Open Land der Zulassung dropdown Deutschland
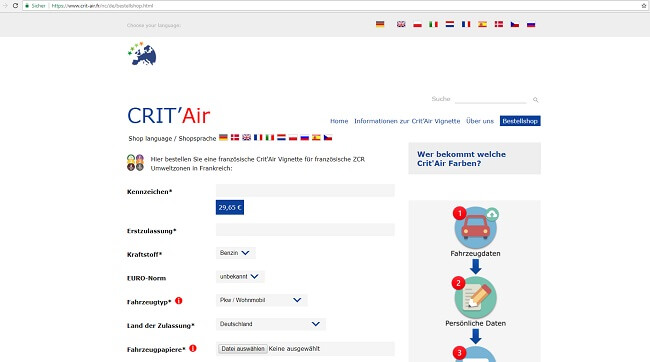Image resolution: width=650 pixels, height=362 pixels. (271, 324)
